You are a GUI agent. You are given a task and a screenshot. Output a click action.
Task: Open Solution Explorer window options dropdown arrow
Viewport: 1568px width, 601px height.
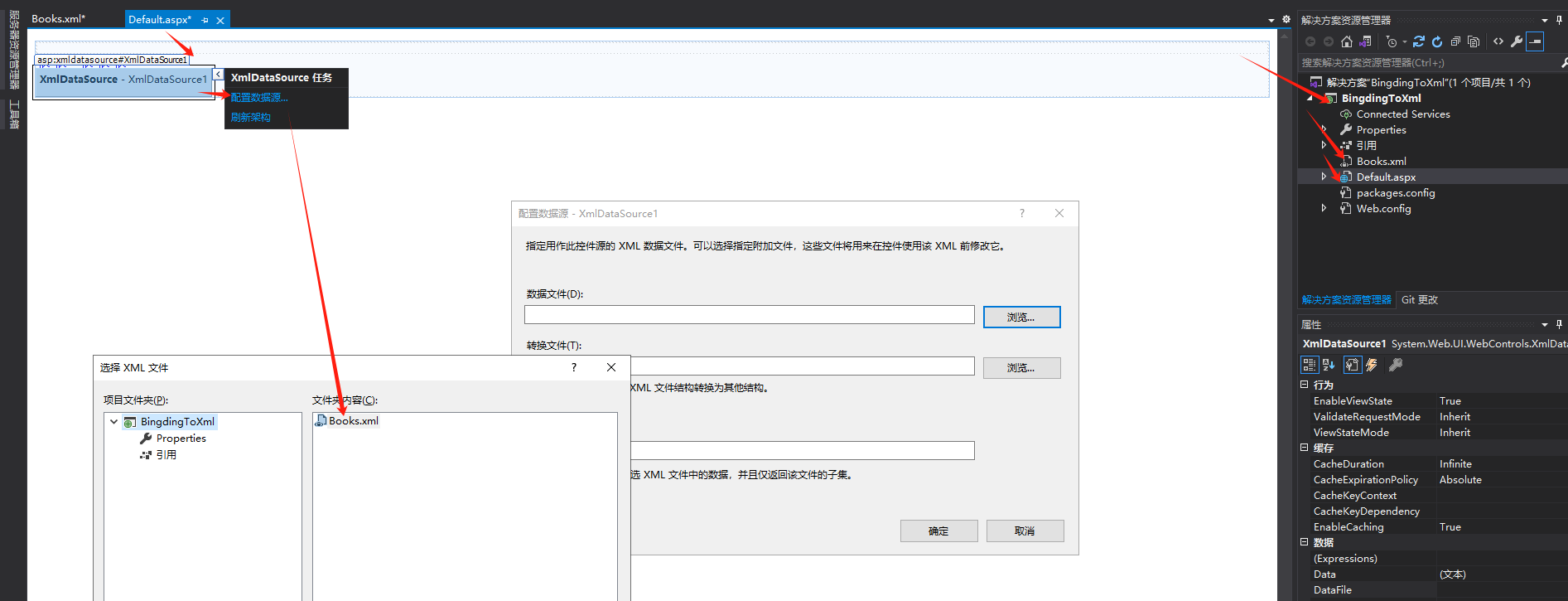(x=1545, y=20)
